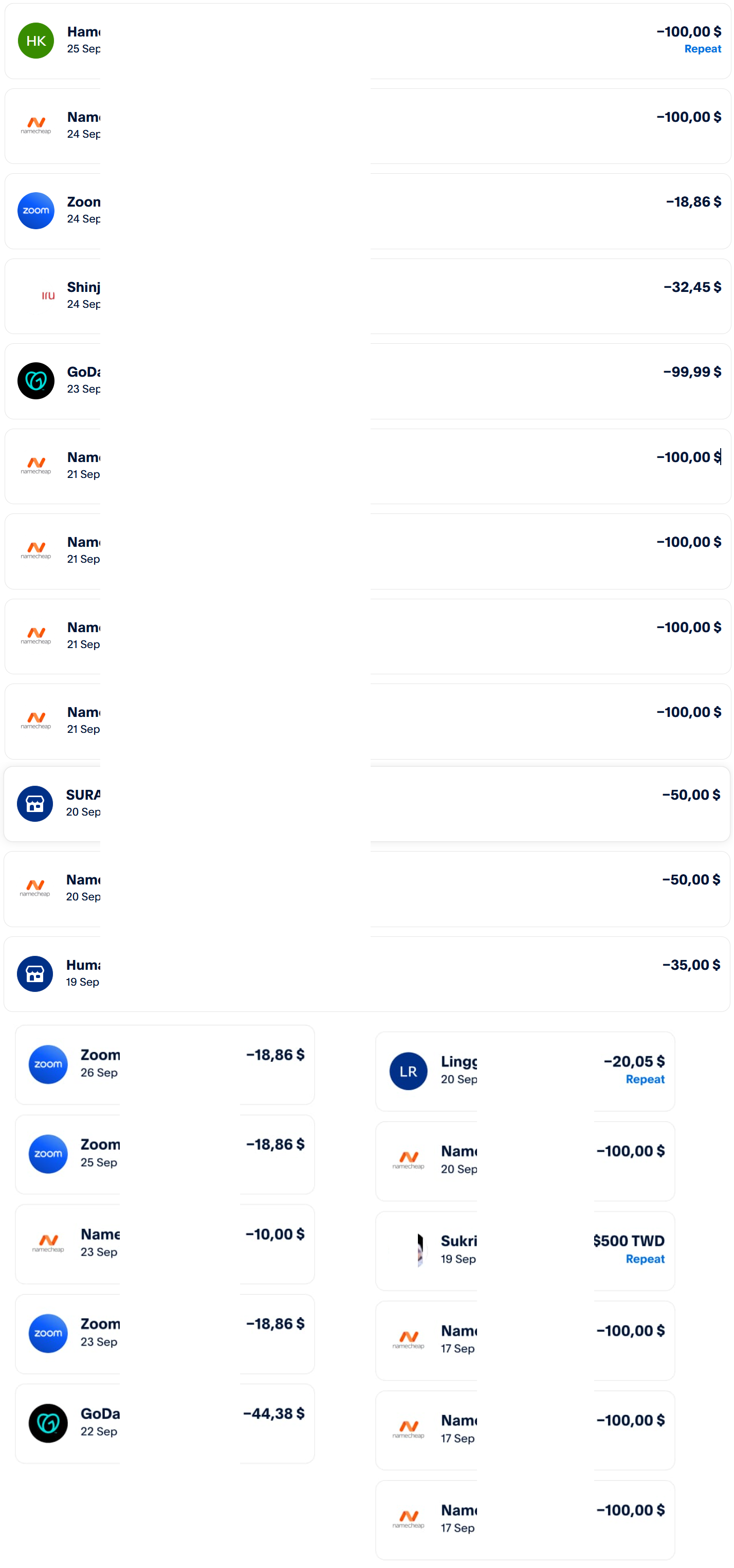Screen dimensions: 734x1568
Task: Click the Namecheap logo dated 23 Sep
Action: pos(48,1244)
